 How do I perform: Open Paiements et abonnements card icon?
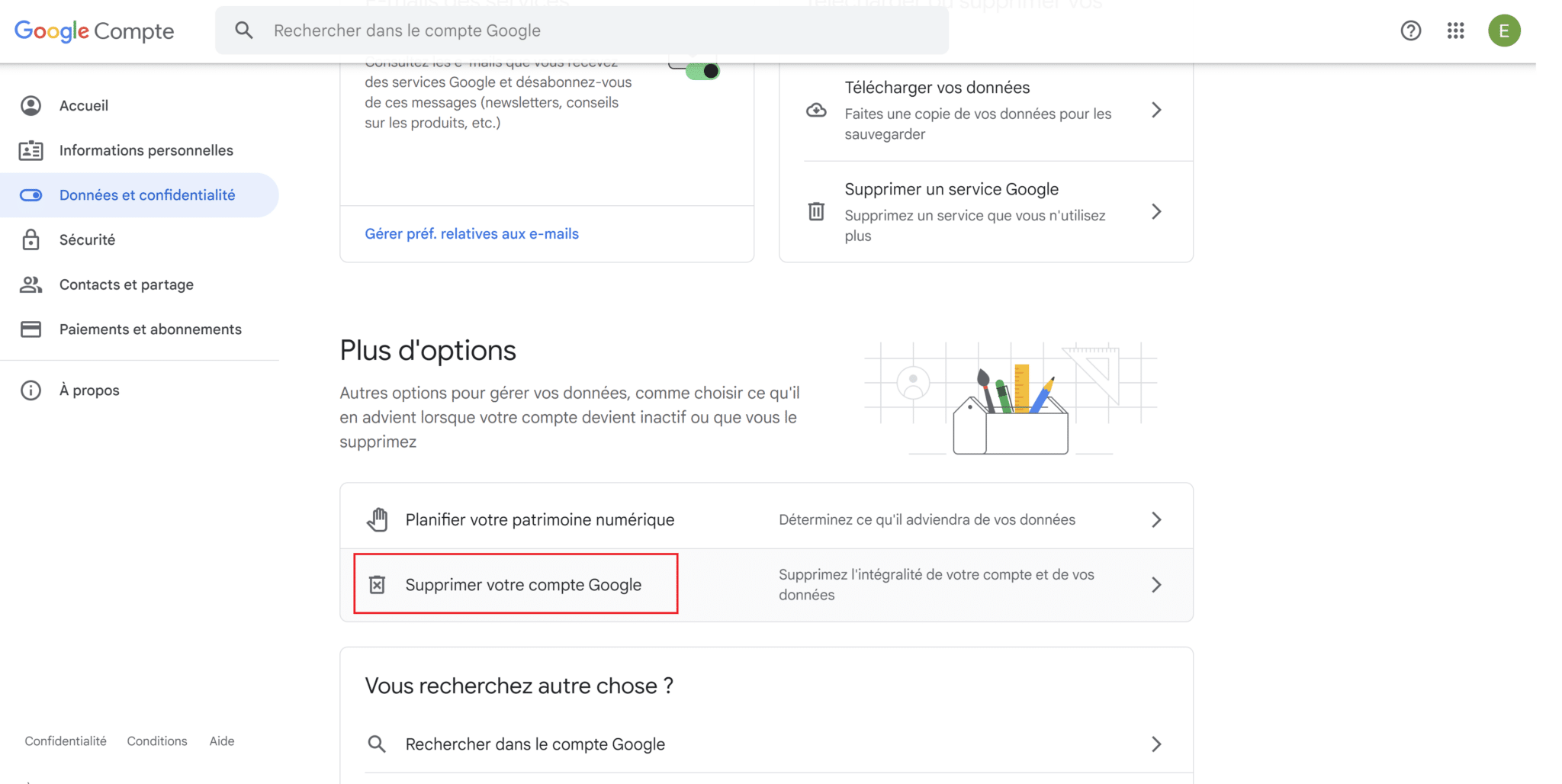(31, 329)
